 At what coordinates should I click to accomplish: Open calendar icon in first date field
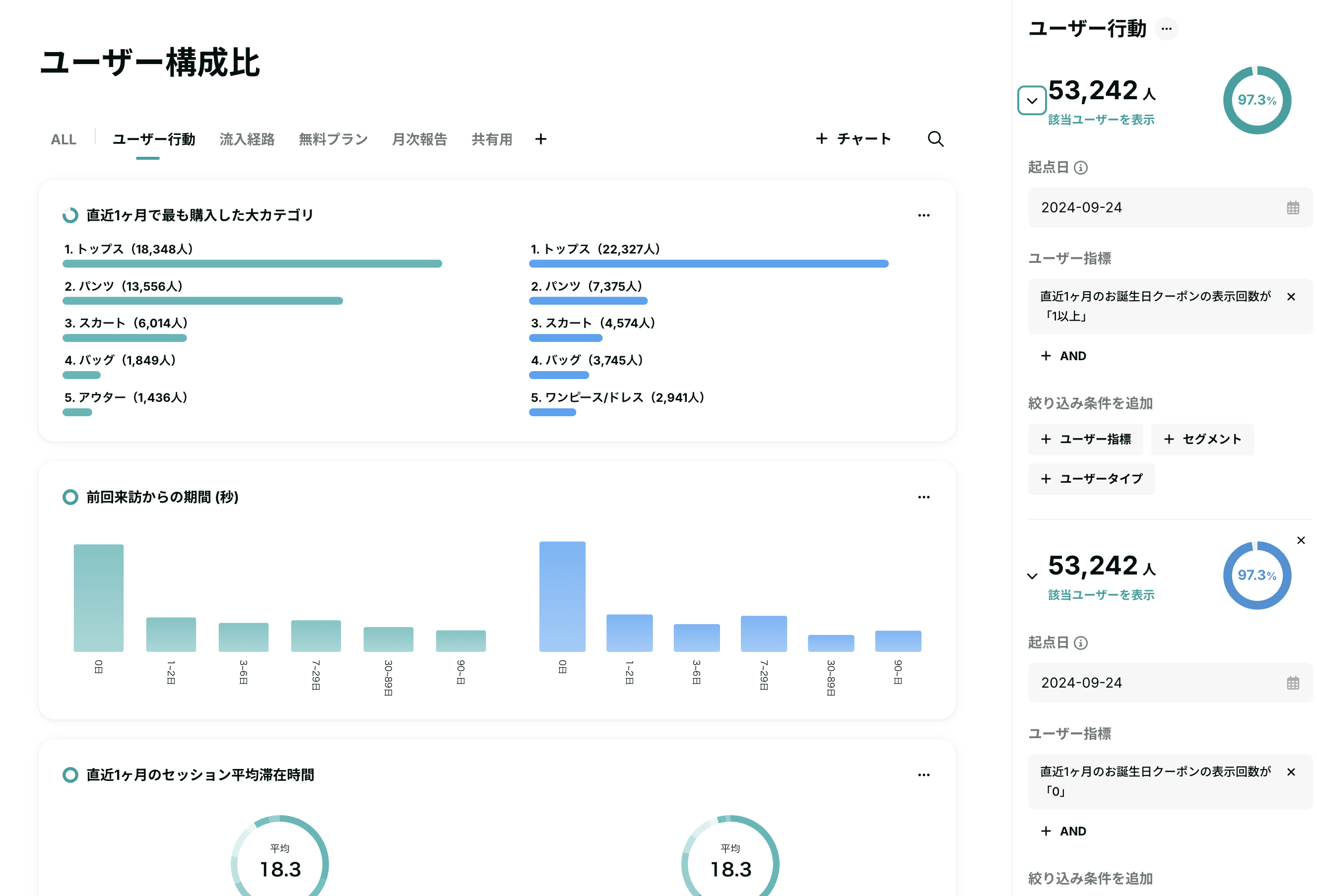click(x=1293, y=207)
